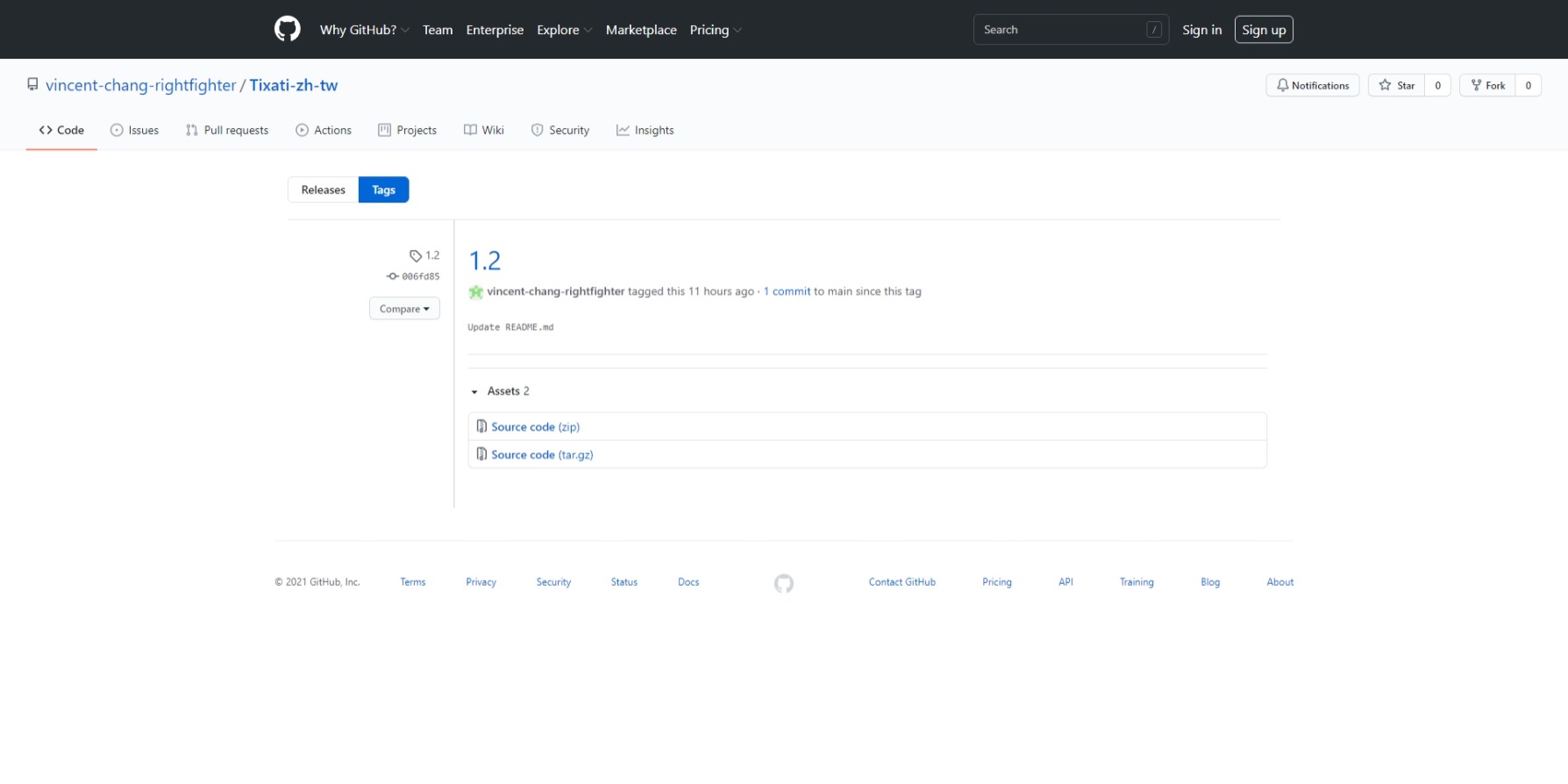Go to the Team page
1568x784 pixels.
438,30
